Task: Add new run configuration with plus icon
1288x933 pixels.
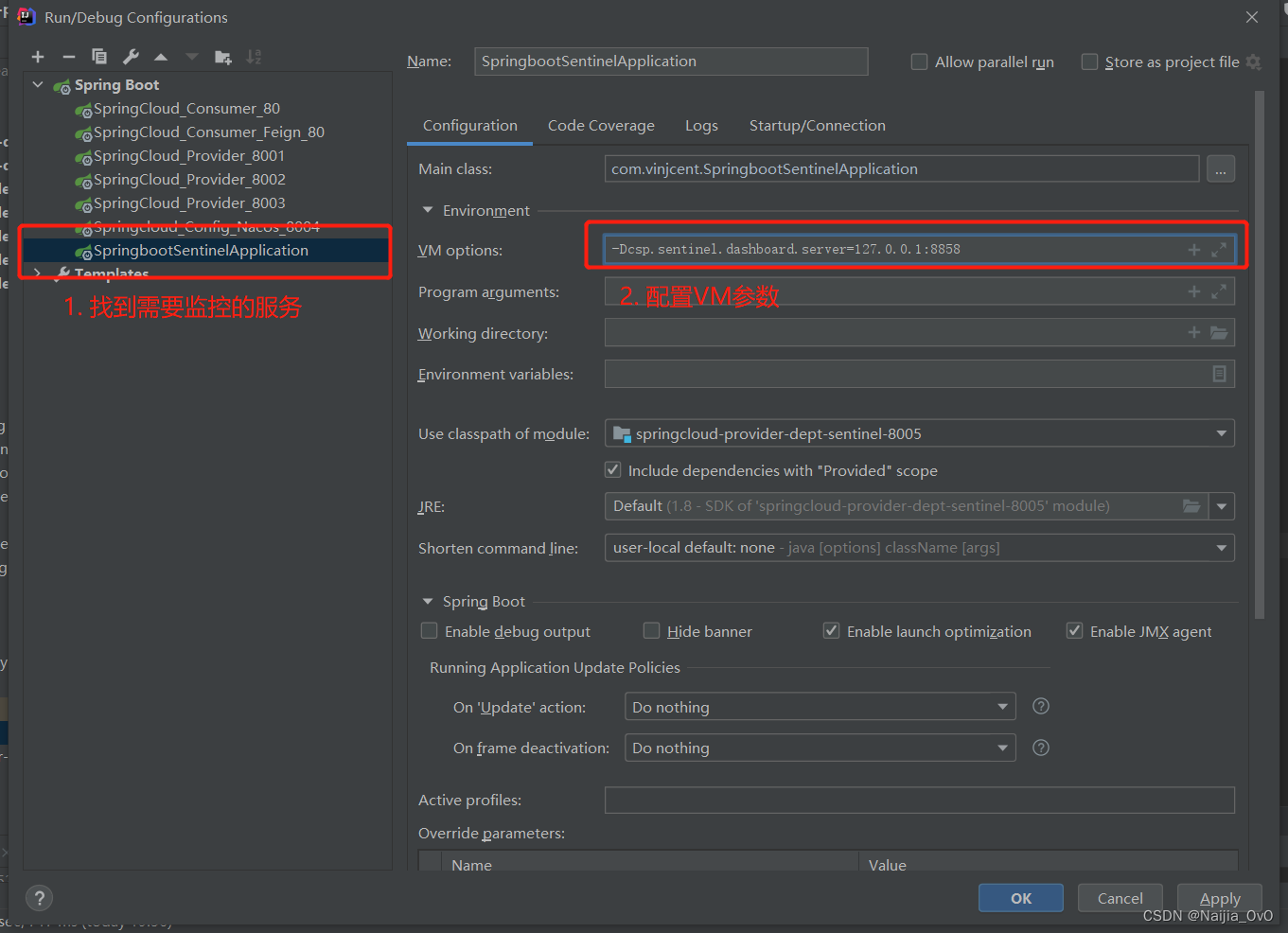Action: pos(38,57)
